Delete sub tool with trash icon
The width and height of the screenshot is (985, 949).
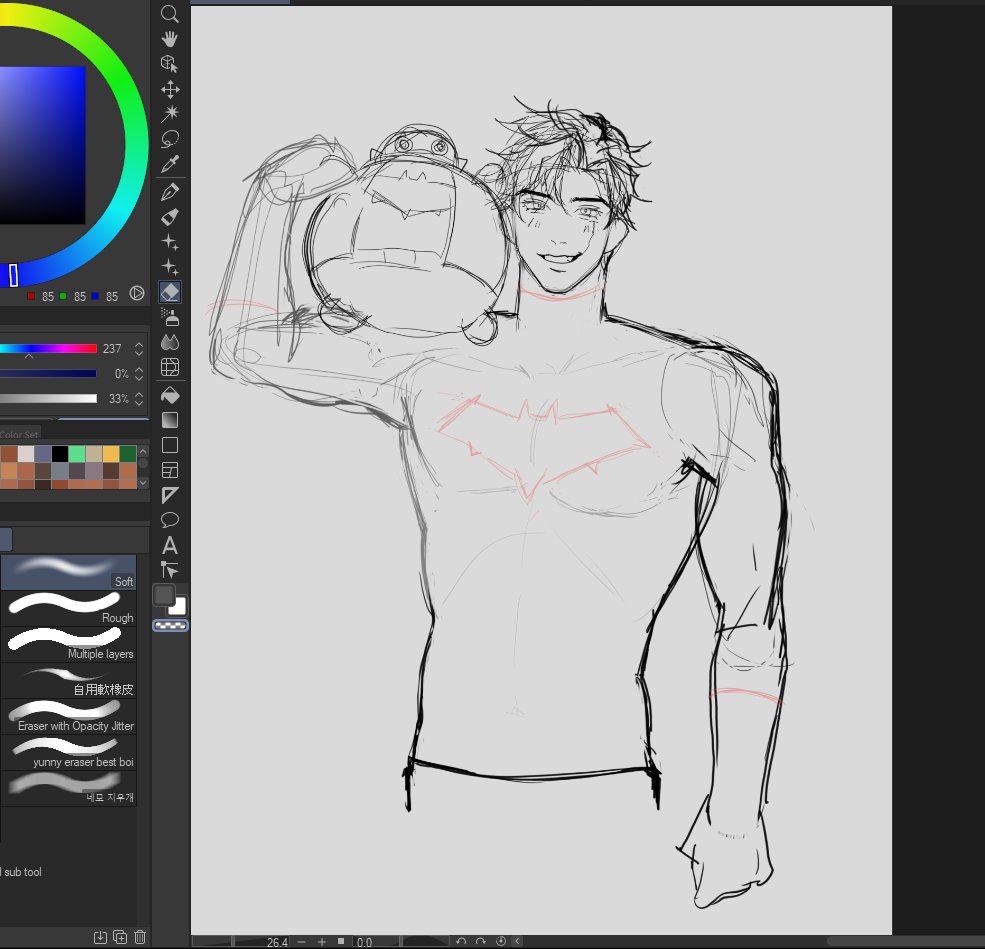click(x=140, y=937)
